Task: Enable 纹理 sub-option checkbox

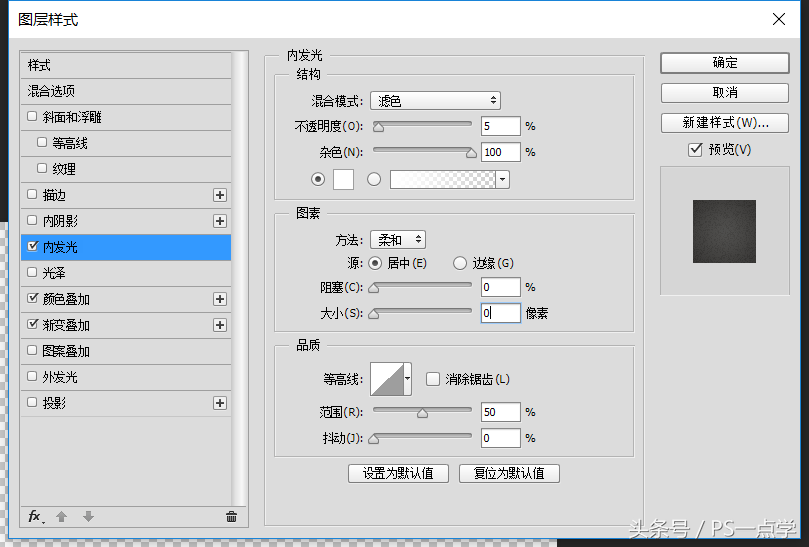Action: tap(42, 168)
